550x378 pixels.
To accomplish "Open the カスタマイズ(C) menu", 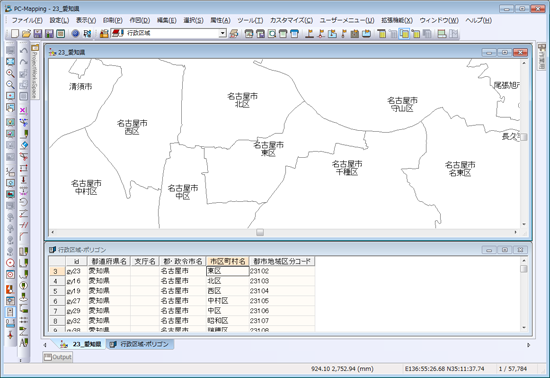I will [x=291, y=20].
